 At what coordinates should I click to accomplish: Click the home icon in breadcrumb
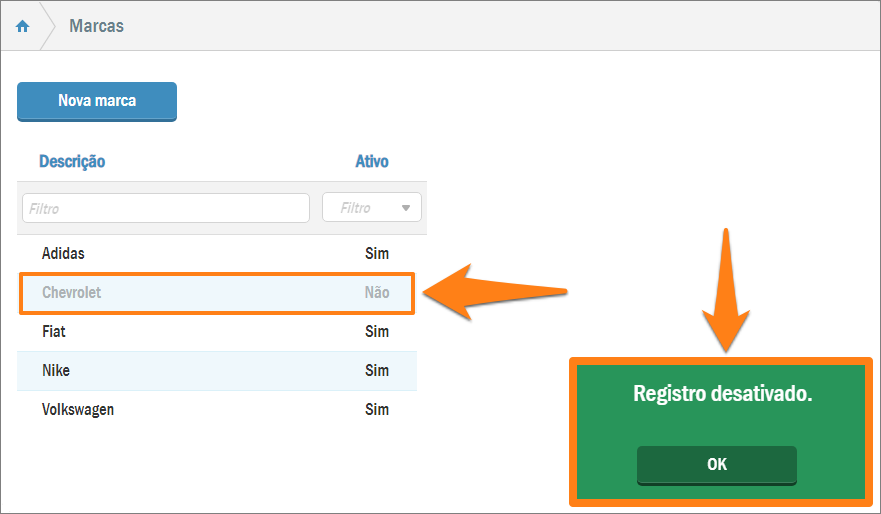(23, 26)
